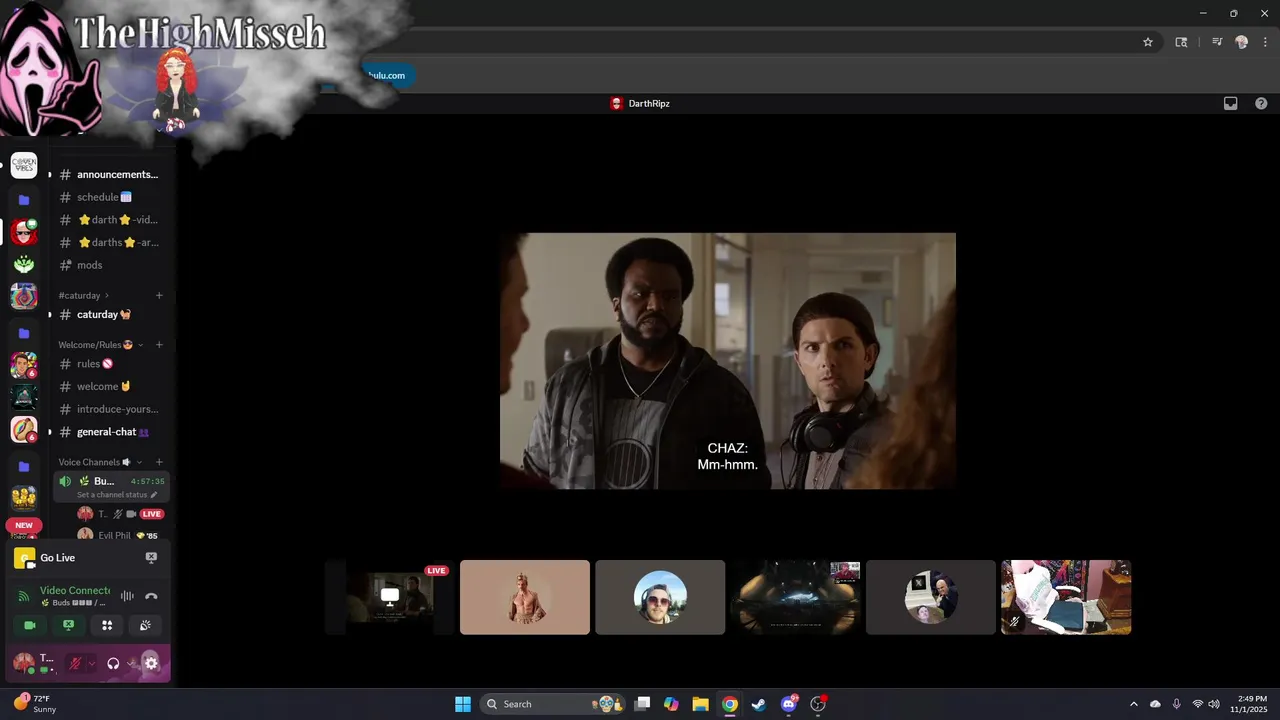This screenshot has height=720, width=1280.
Task: Open the mods channel
Action: (x=111, y=265)
